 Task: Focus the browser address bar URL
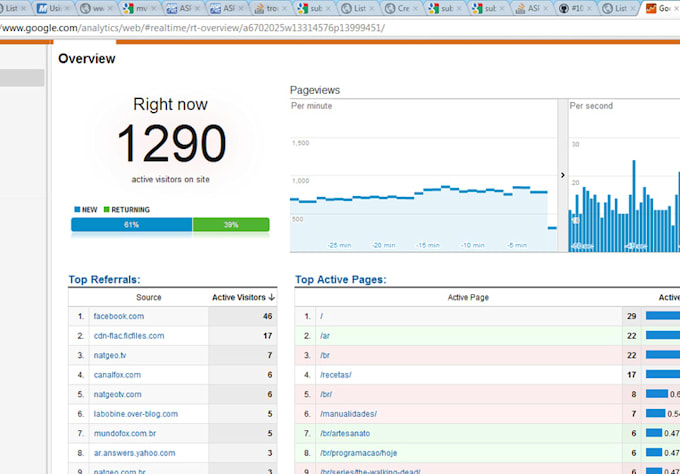point(192,28)
